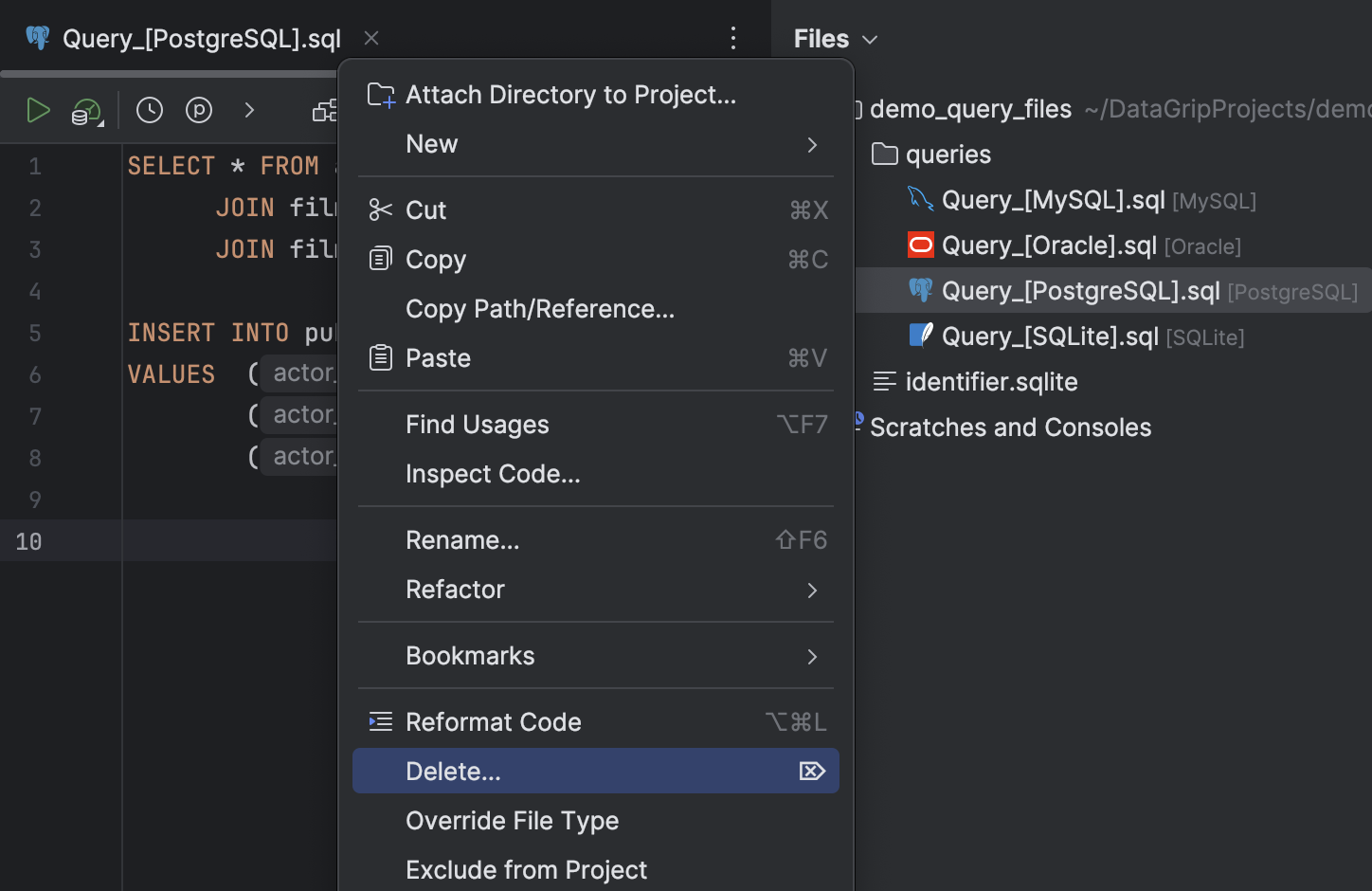
Task: Select the demo_query_files project root
Action: [x=970, y=109]
